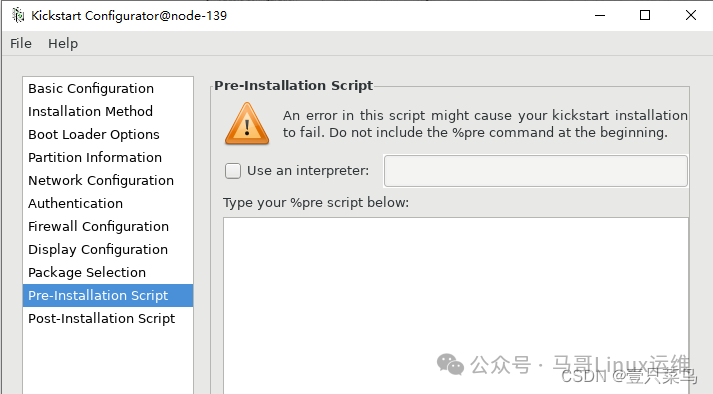The width and height of the screenshot is (713, 394).
Task: Minimize the Kickstart Configurator window
Action: pos(600,15)
